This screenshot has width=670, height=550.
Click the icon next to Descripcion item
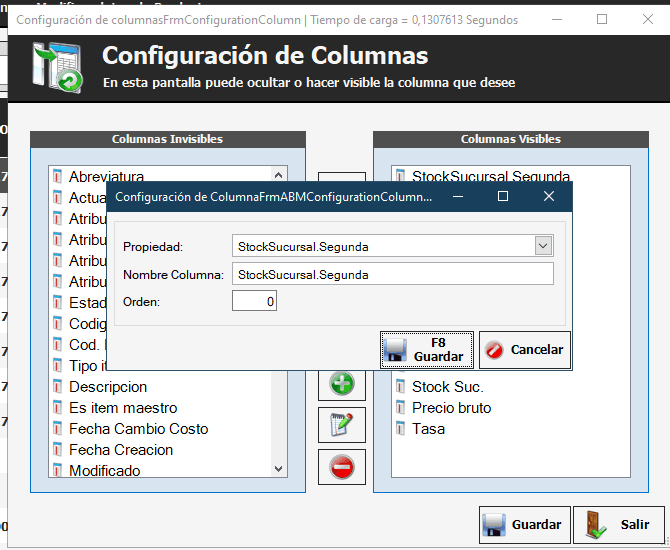[x=58, y=387]
